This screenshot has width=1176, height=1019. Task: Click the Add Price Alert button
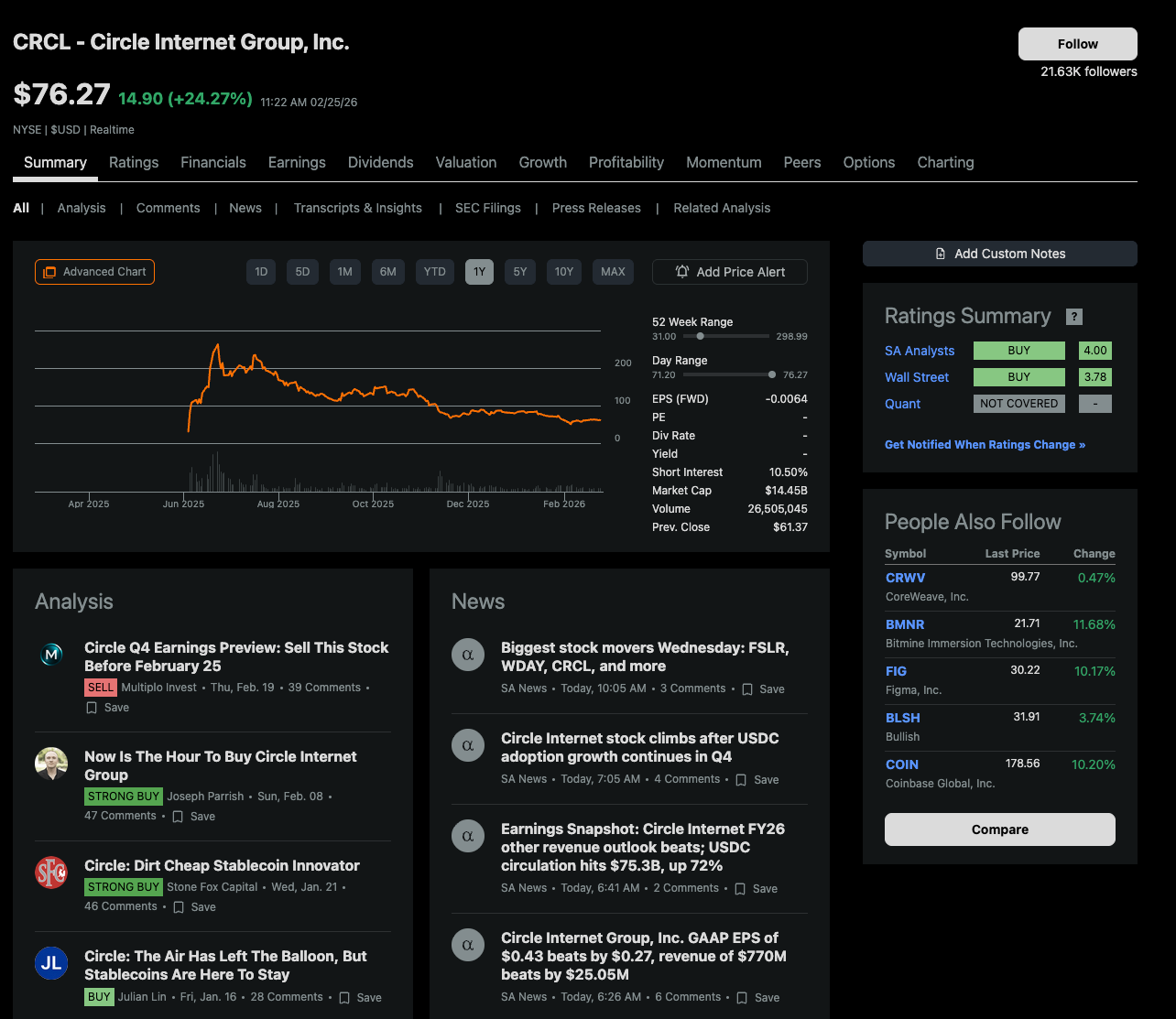tap(730, 272)
